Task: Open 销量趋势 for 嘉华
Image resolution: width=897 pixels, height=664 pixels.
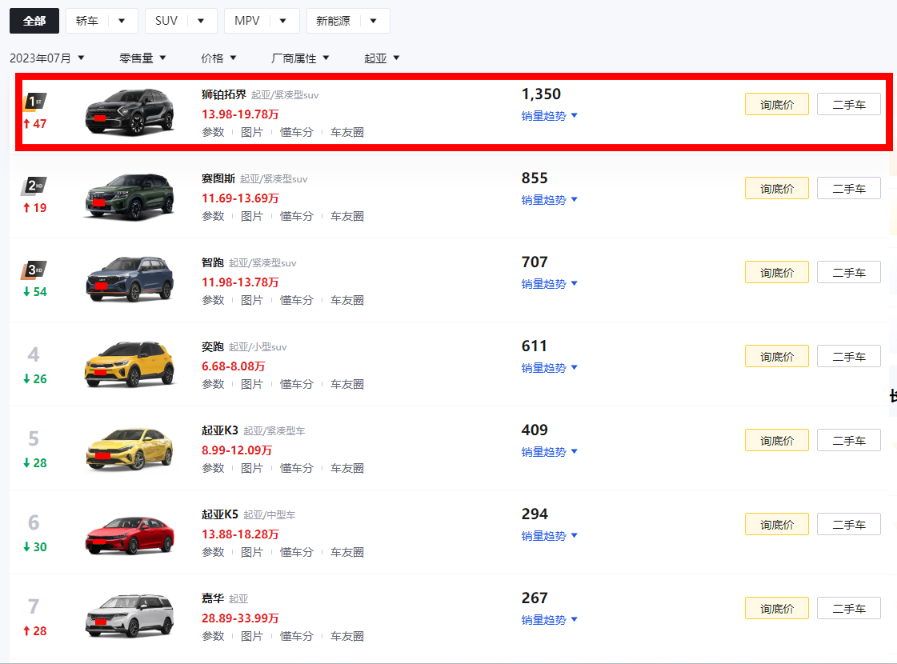Action: click(549, 621)
